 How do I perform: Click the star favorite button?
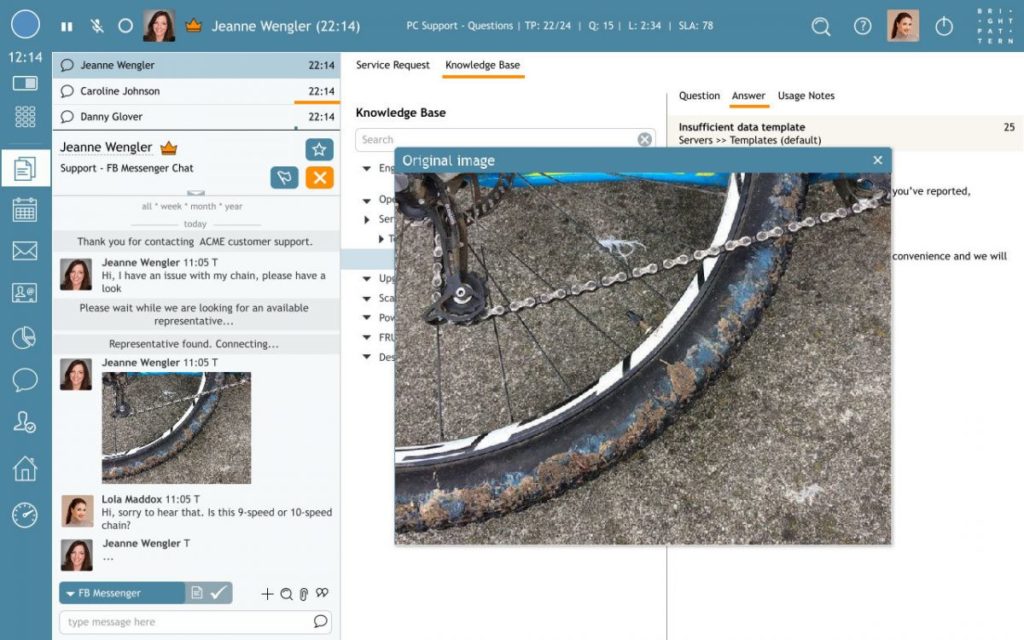319,150
